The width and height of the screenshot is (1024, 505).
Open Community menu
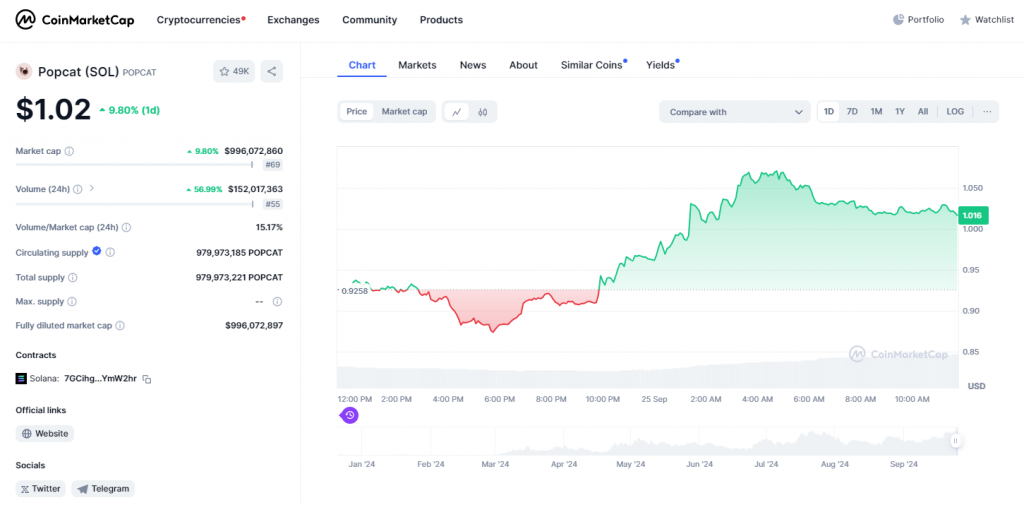[370, 20]
